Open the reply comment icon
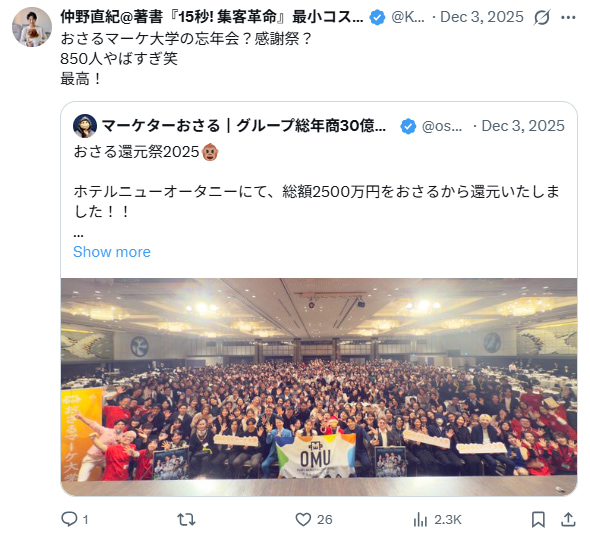590x536 pixels. pyautogui.click(x=70, y=519)
